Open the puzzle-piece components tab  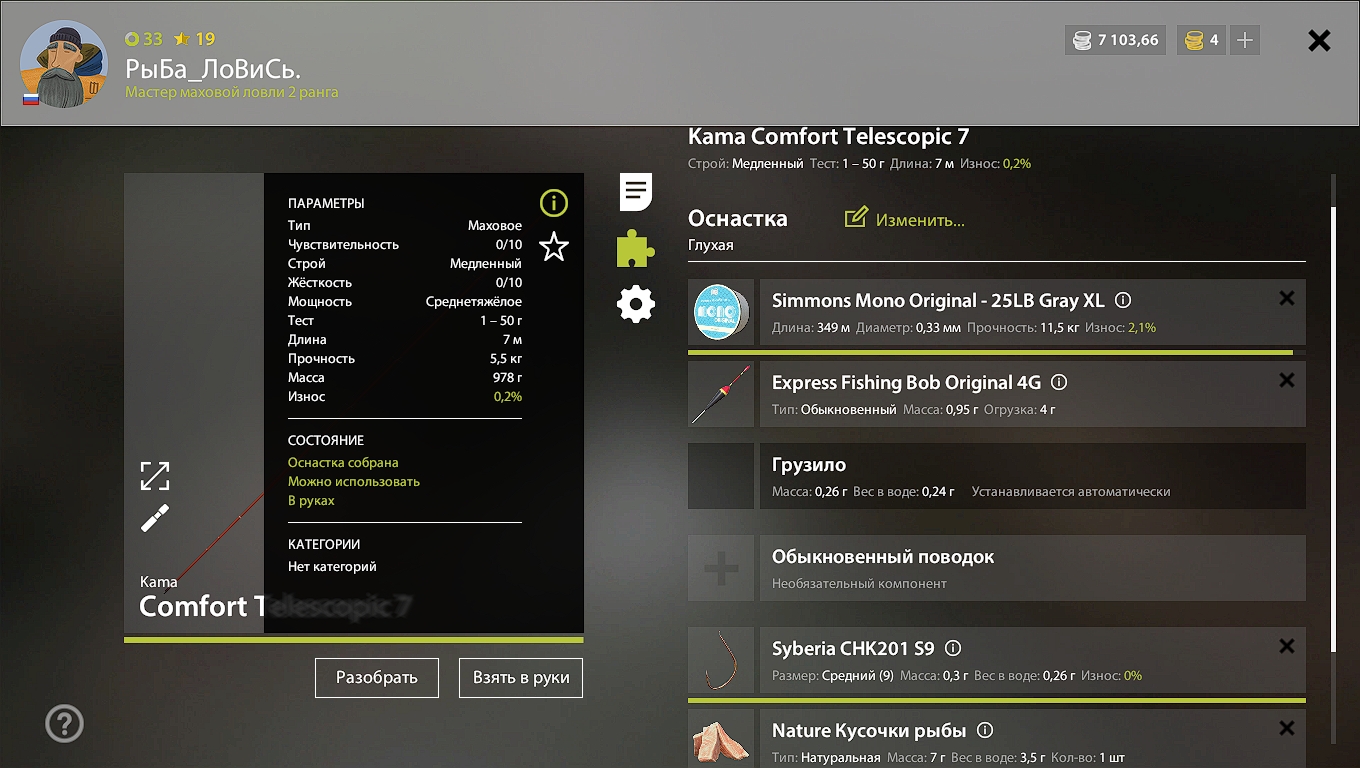click(636, 248)
